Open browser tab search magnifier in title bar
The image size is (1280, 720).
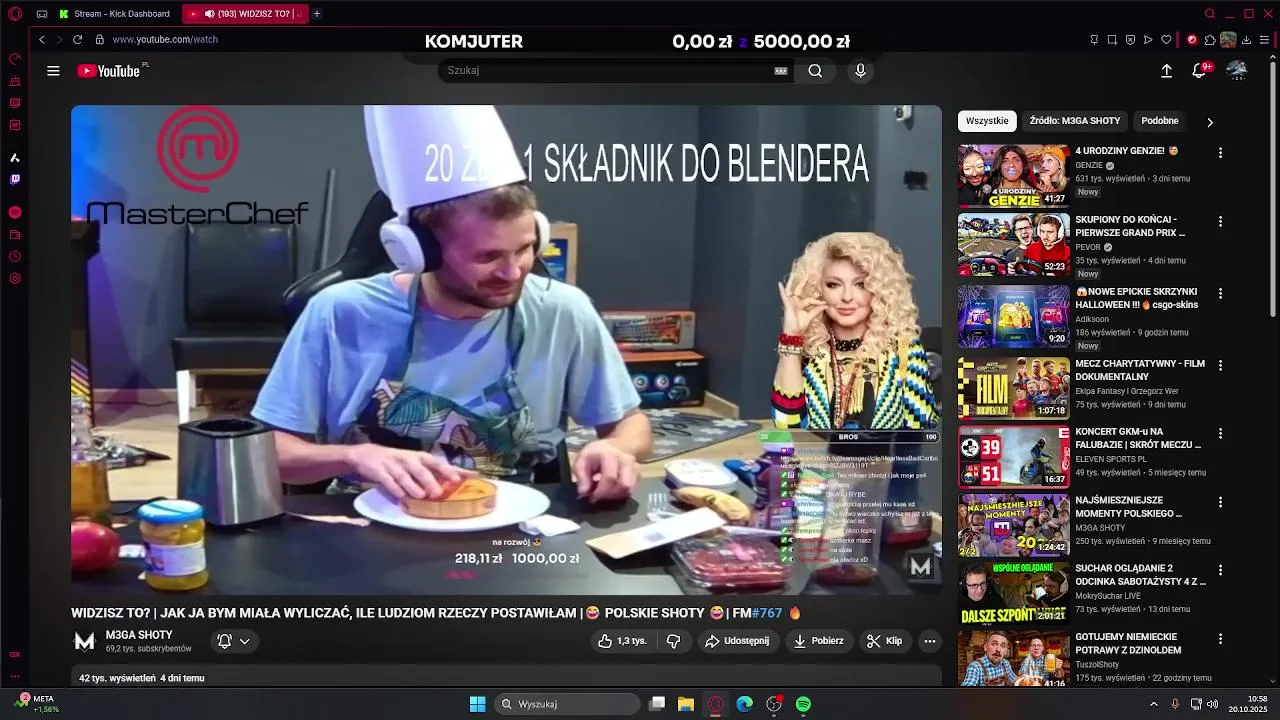pos(1210,14)
